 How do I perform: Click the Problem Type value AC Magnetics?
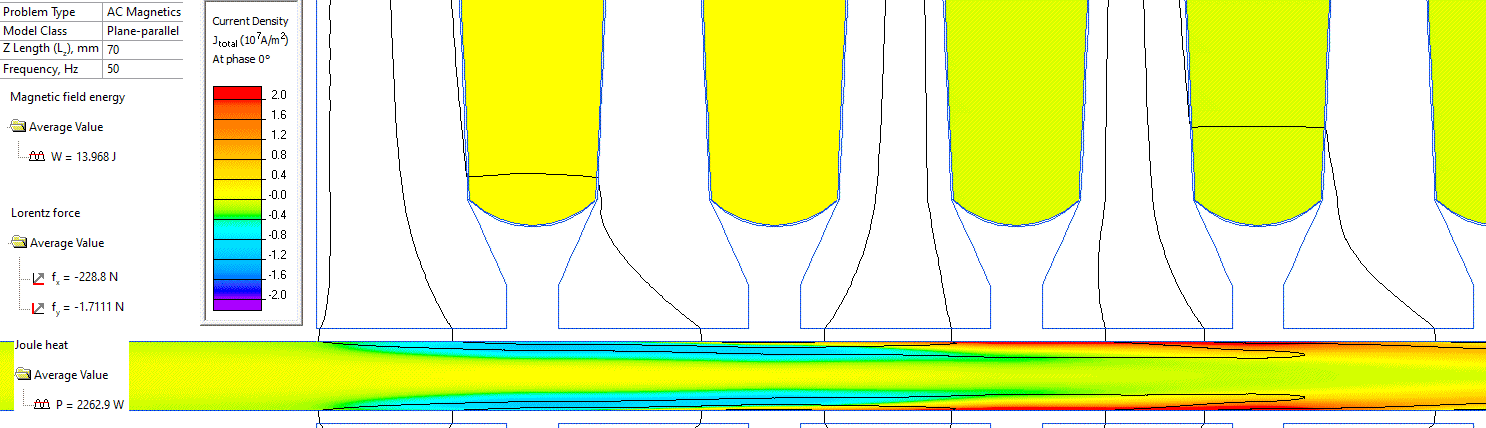click(x=142, y=12)
